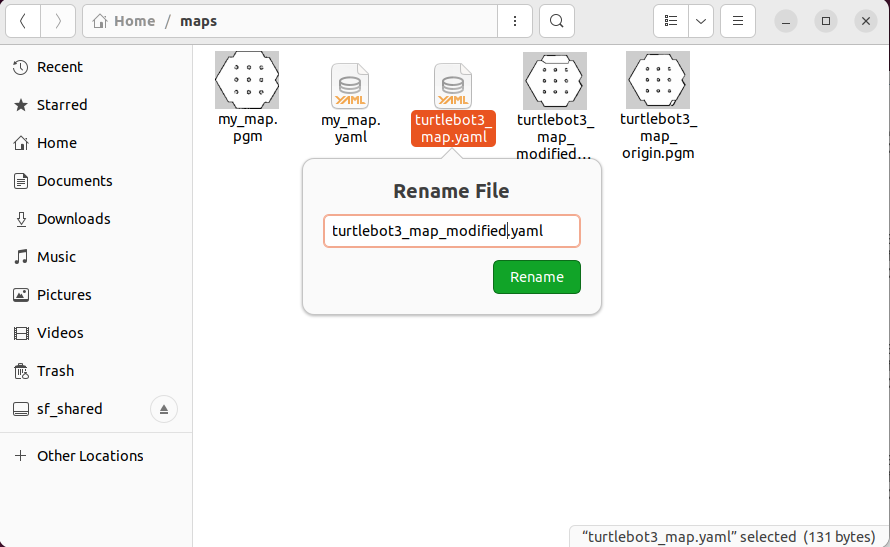Click the Music note icon in the sidebar
Screen dimensions: 890x547
coord(20,257)
